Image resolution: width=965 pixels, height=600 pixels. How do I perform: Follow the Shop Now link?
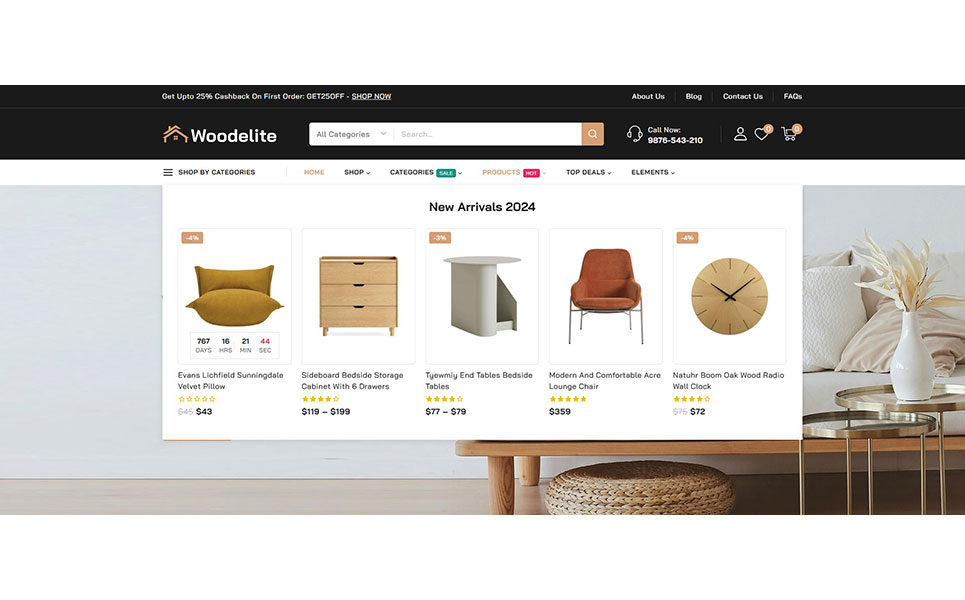point(371,97)
